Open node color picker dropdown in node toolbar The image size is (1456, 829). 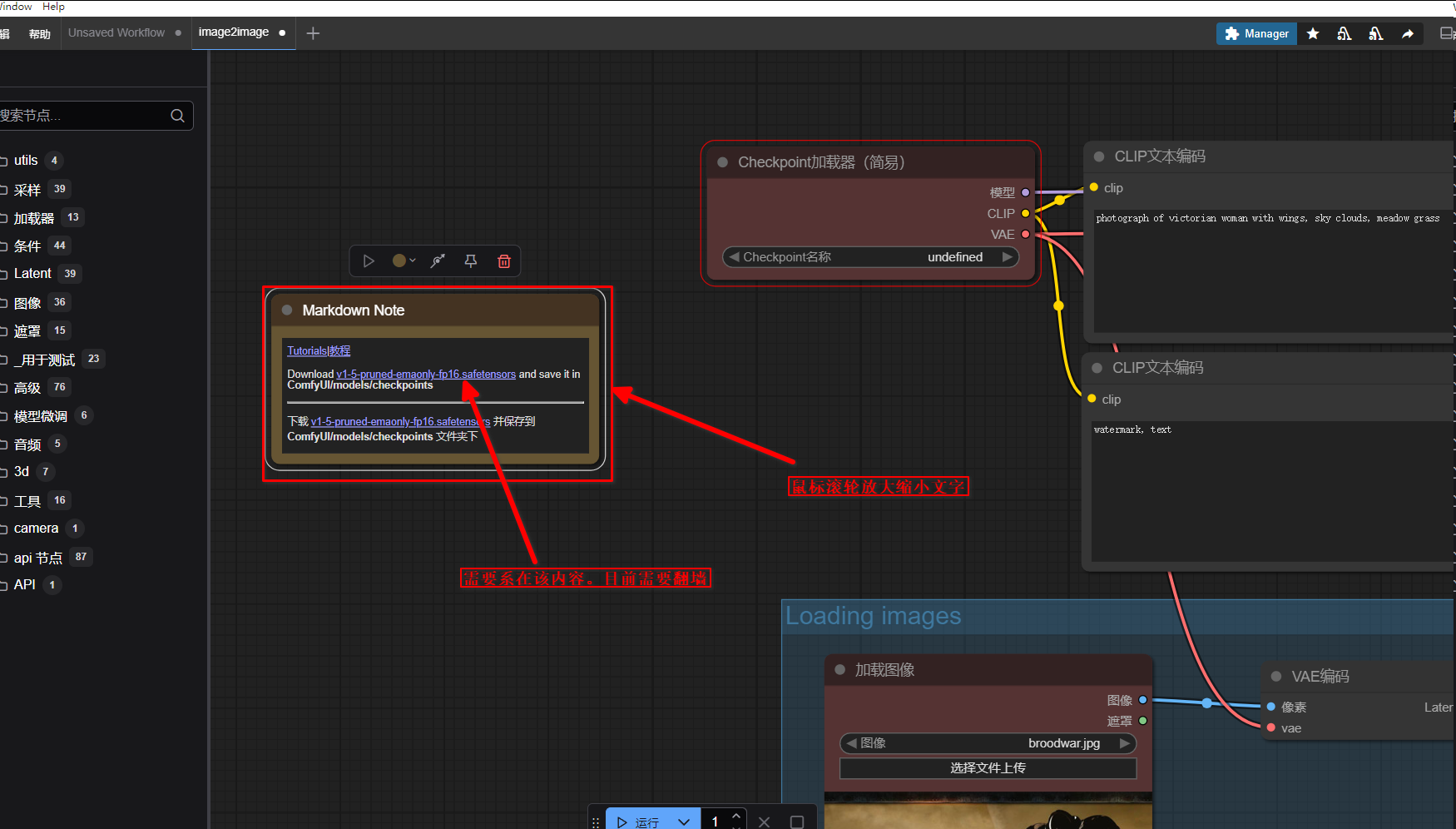click(x=404, y=261)
